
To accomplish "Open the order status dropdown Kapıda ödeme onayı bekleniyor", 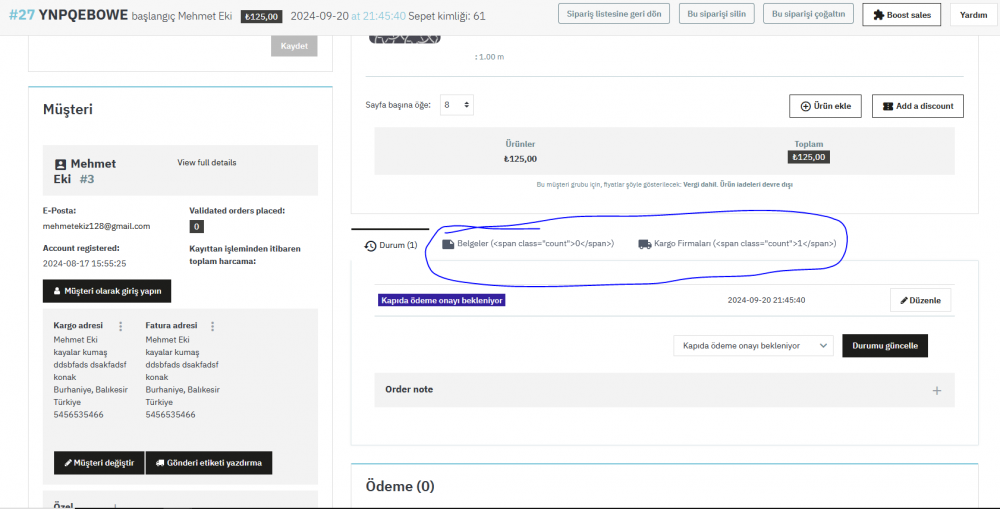I will point(753,346).
